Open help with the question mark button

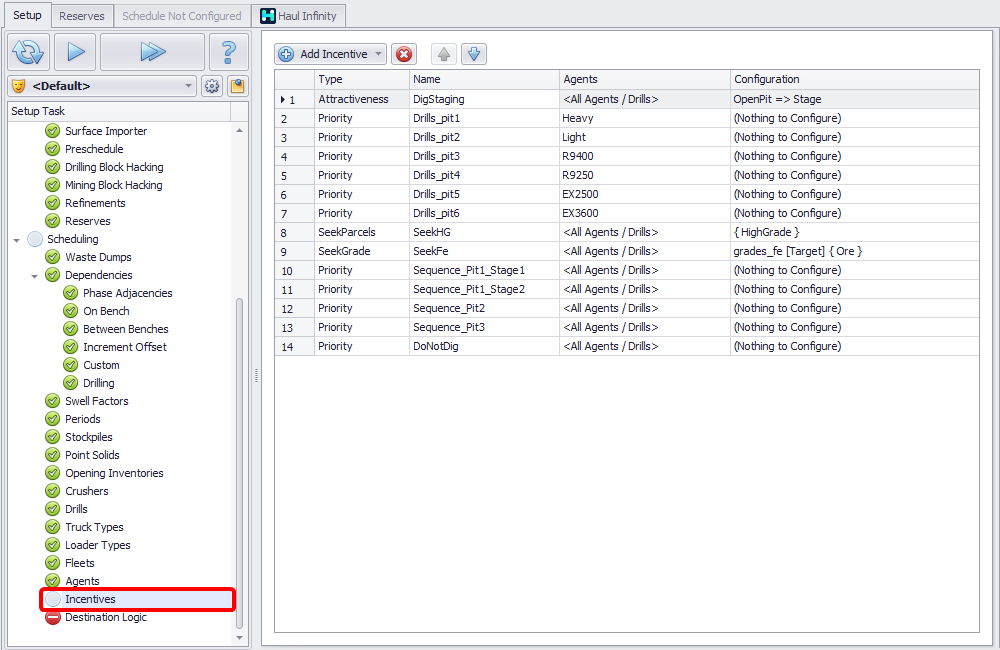229,52
